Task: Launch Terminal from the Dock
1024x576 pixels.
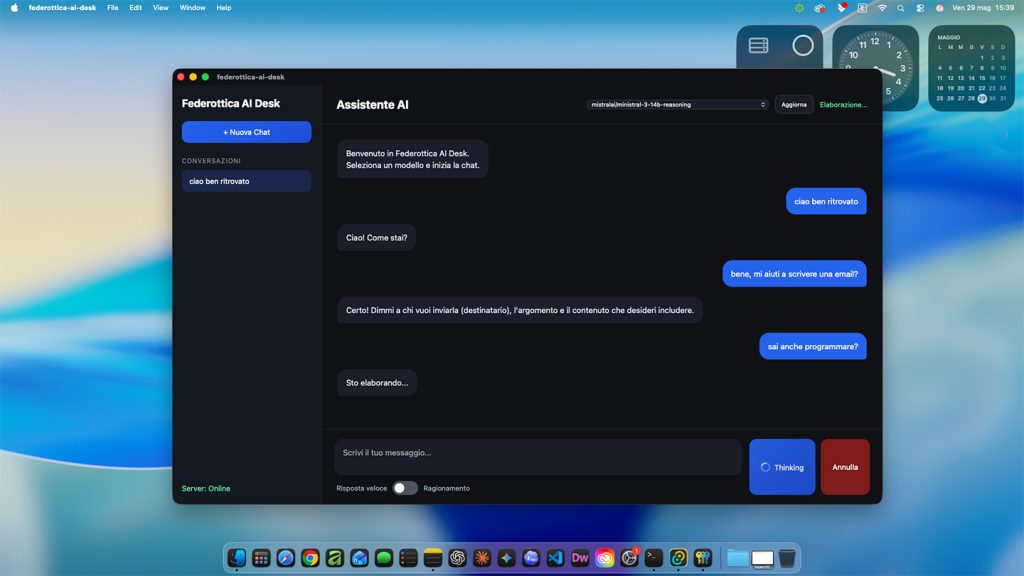Action: 654,558
